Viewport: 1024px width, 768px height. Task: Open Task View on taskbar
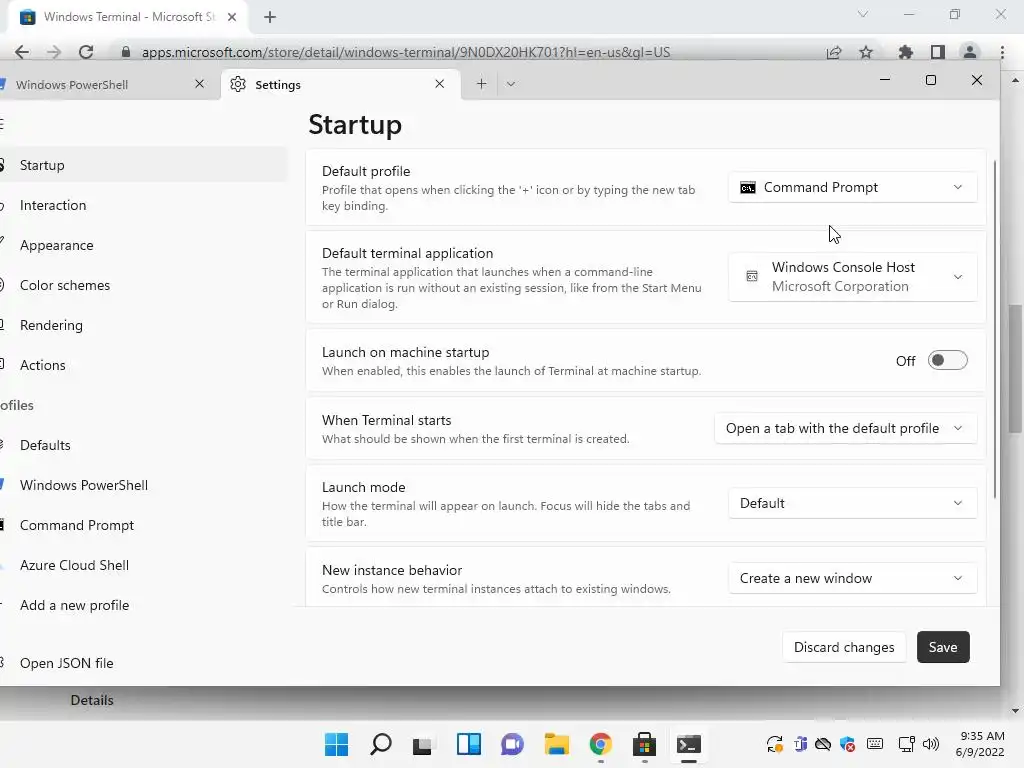pos(423,744)
